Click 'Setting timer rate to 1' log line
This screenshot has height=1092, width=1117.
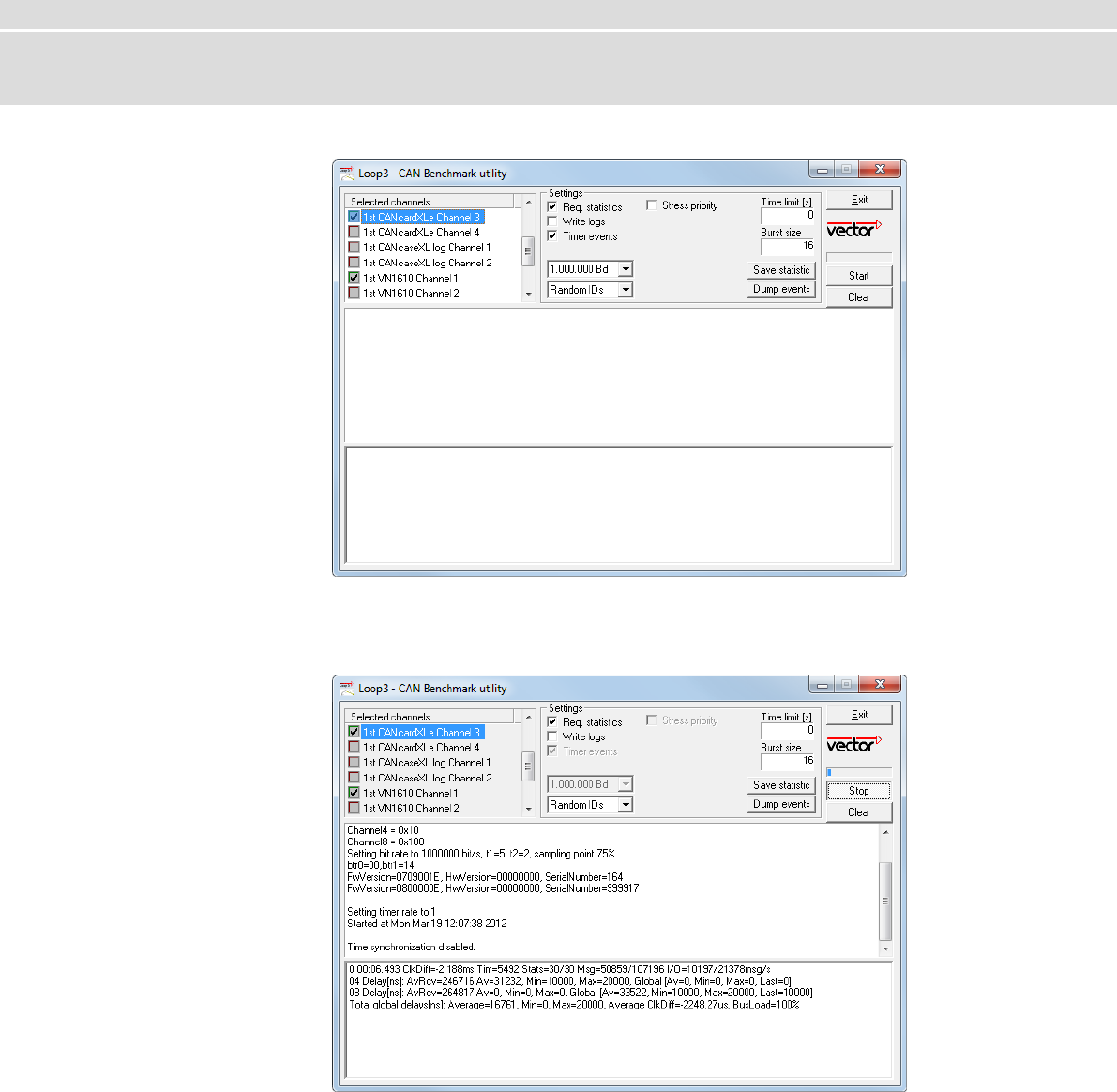coord(391,912)
